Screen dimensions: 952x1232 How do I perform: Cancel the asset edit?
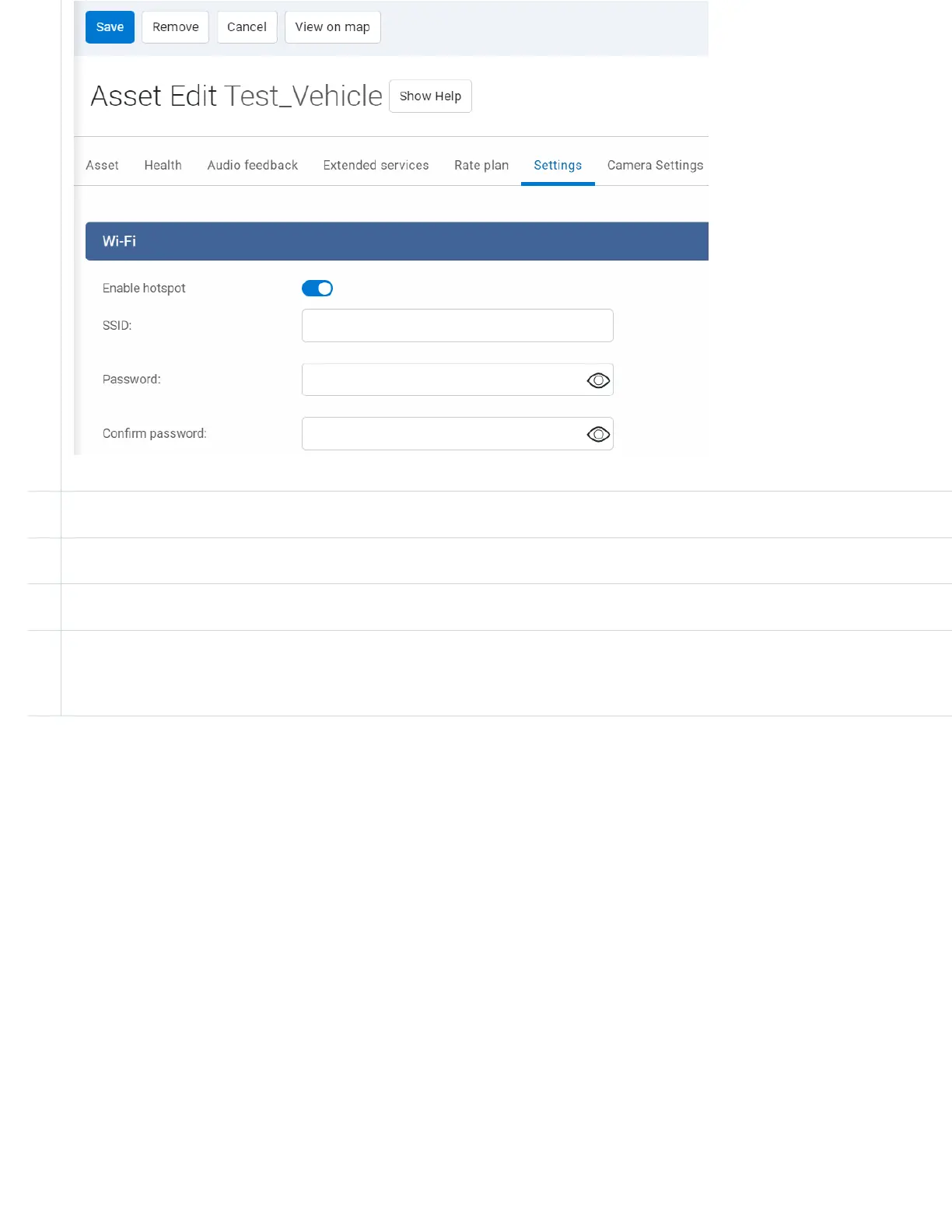247,27
